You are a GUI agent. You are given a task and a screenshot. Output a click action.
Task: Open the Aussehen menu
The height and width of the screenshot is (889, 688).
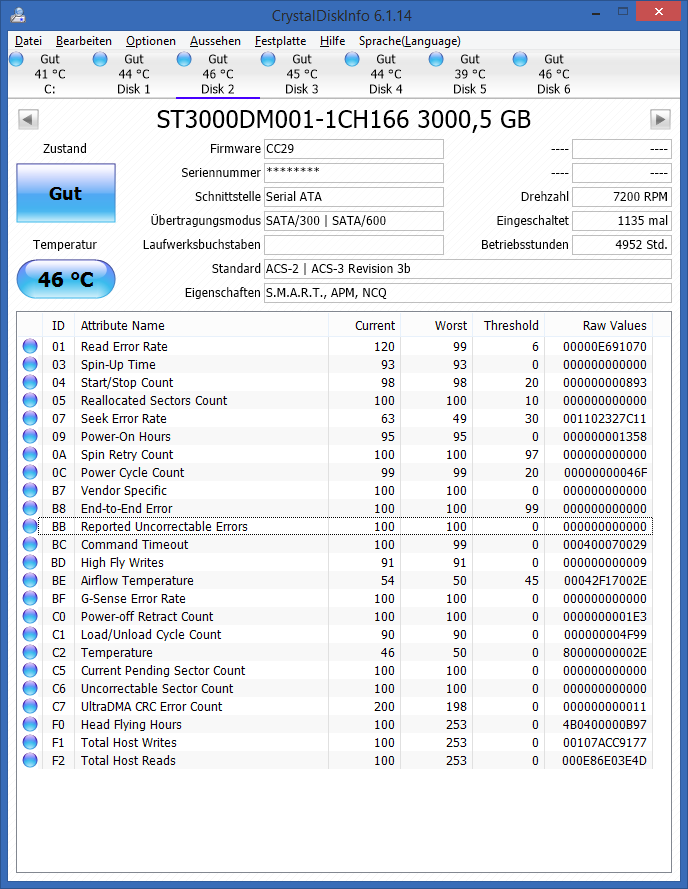[216, 41]
